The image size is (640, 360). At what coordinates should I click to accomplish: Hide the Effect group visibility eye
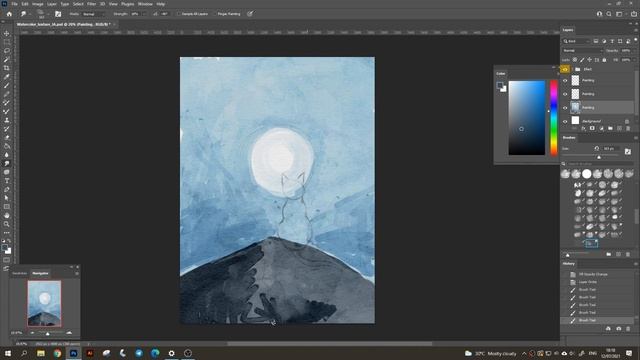[565, 69]
